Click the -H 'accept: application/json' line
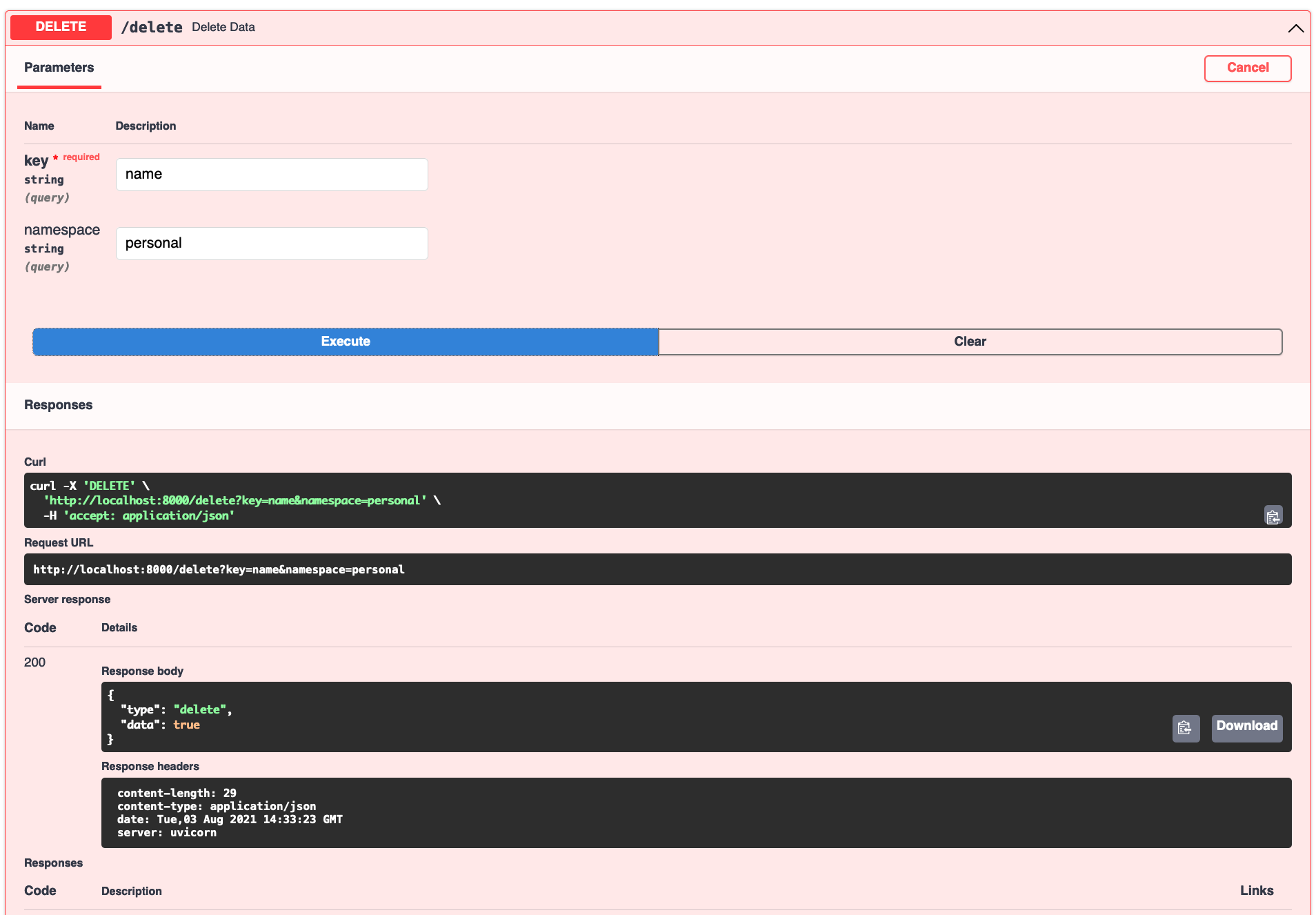This screenshot has width=1316, height=915. (x=139, y=515)
